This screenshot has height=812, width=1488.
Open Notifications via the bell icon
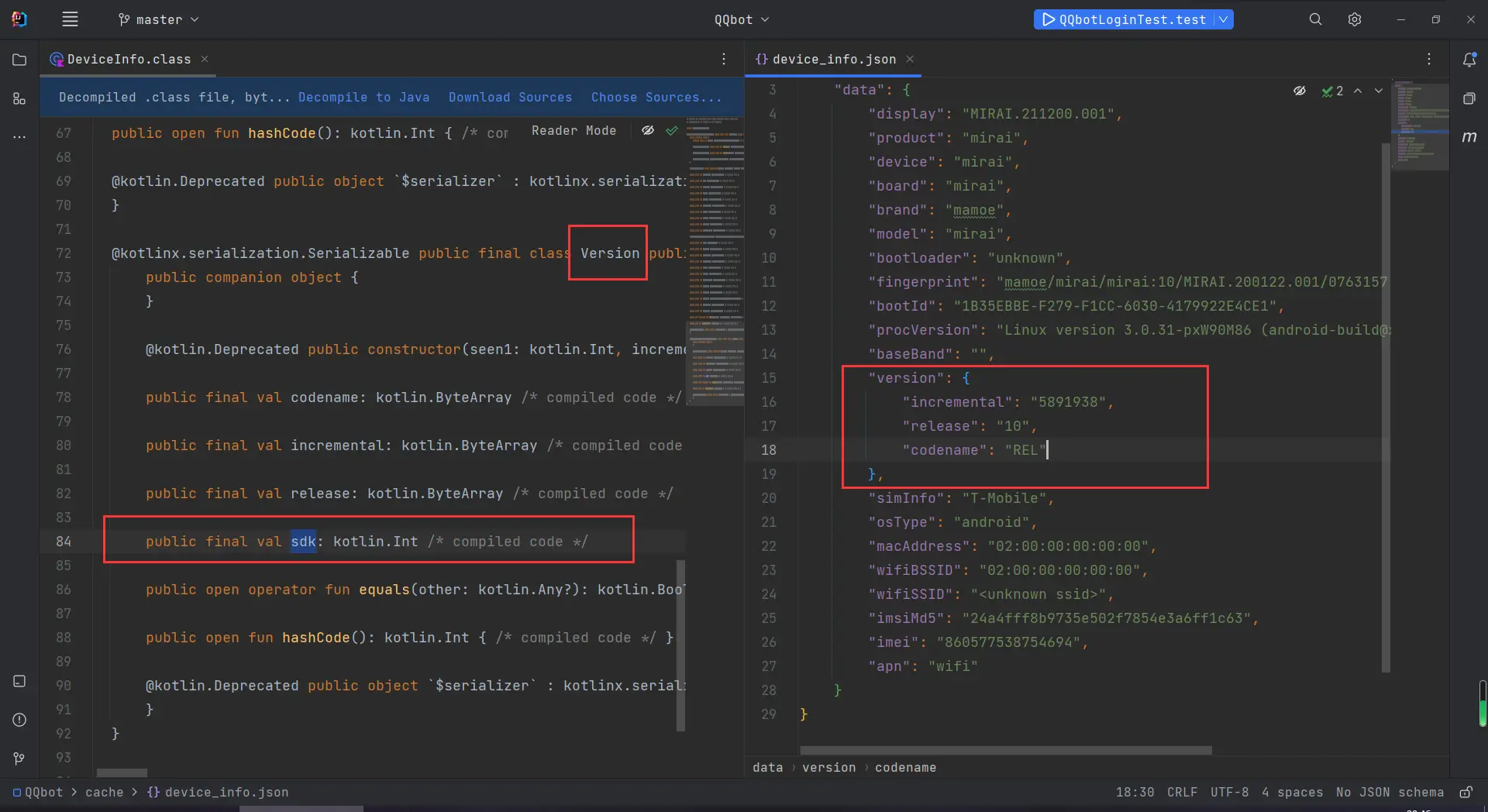1470,59
